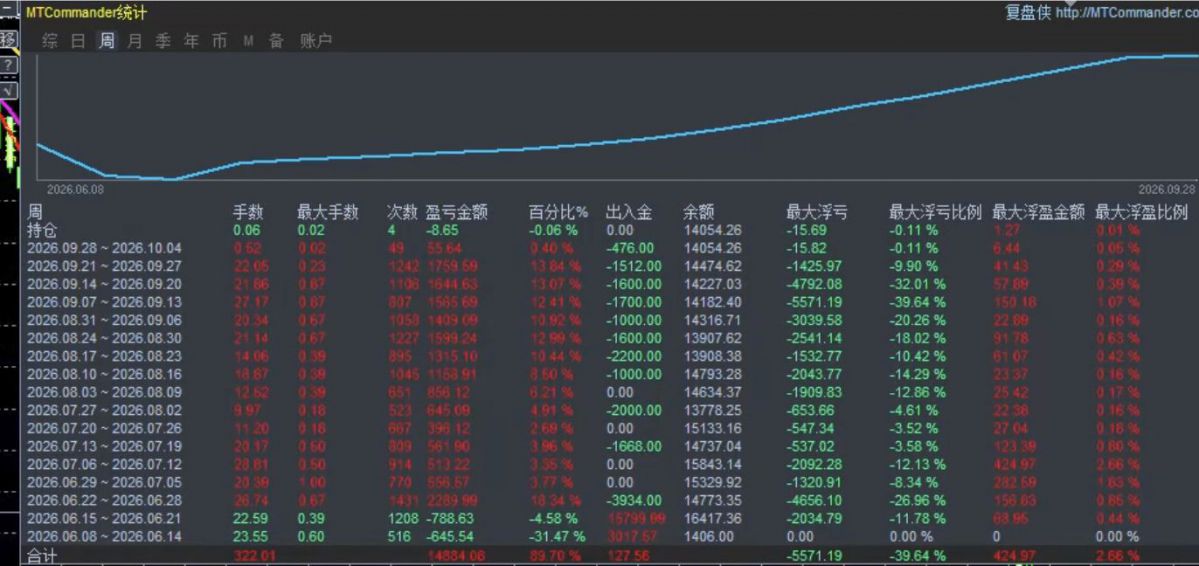The height and width of the screenshot is (566, 1199).
Task: Select the 2026.08.10 ~ 2026.08.16 week row
Action: [609, 374]
